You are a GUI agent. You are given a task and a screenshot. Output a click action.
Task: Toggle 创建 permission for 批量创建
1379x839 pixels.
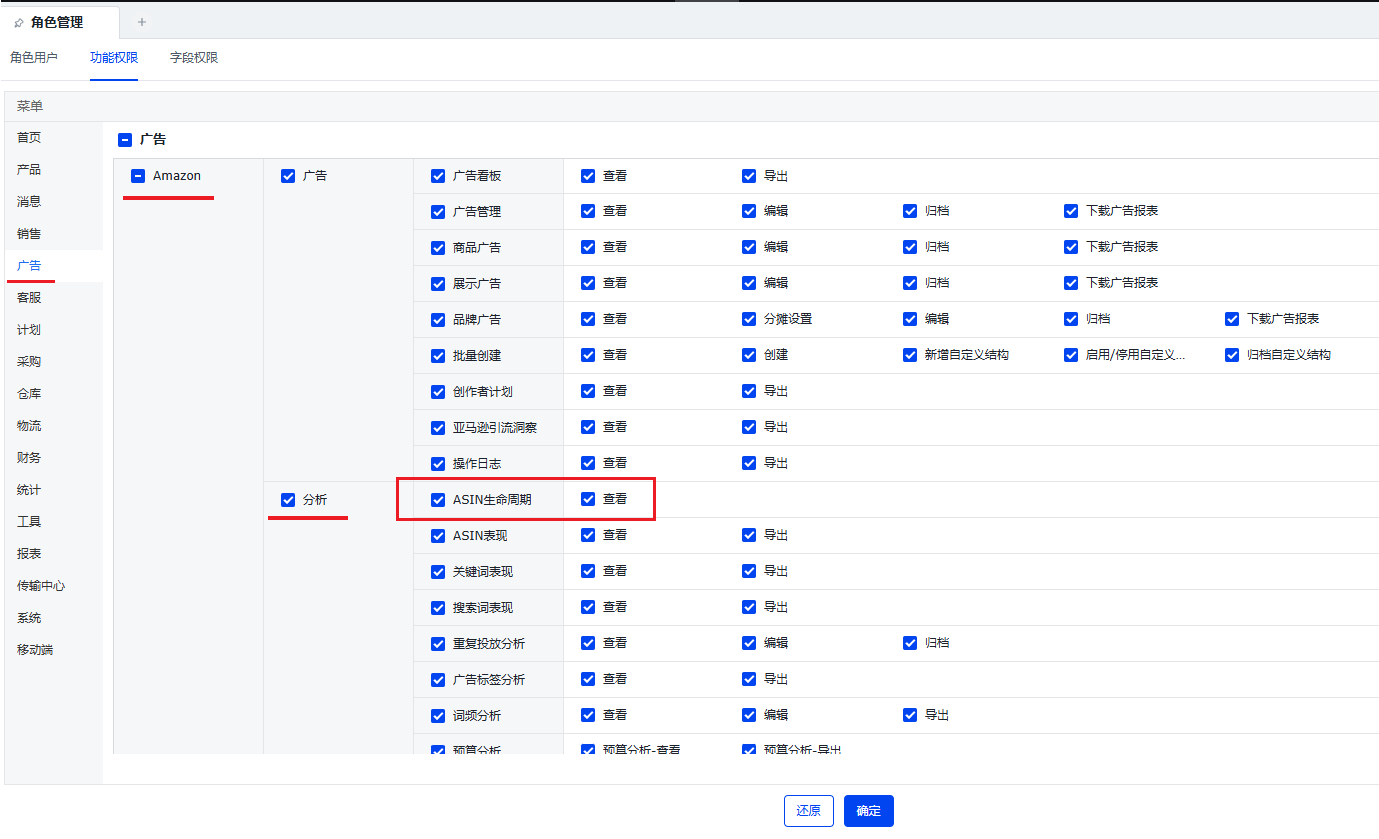pos(749,355)
